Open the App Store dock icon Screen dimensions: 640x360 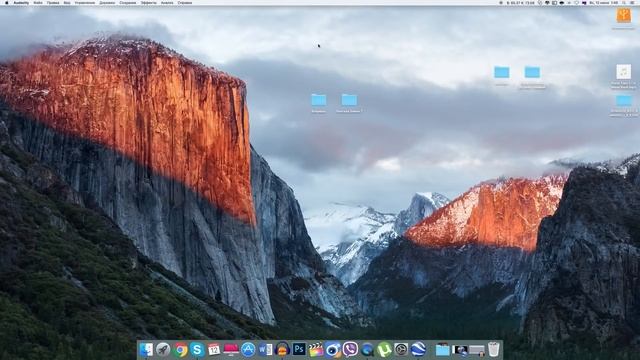[x=248, y=349]
